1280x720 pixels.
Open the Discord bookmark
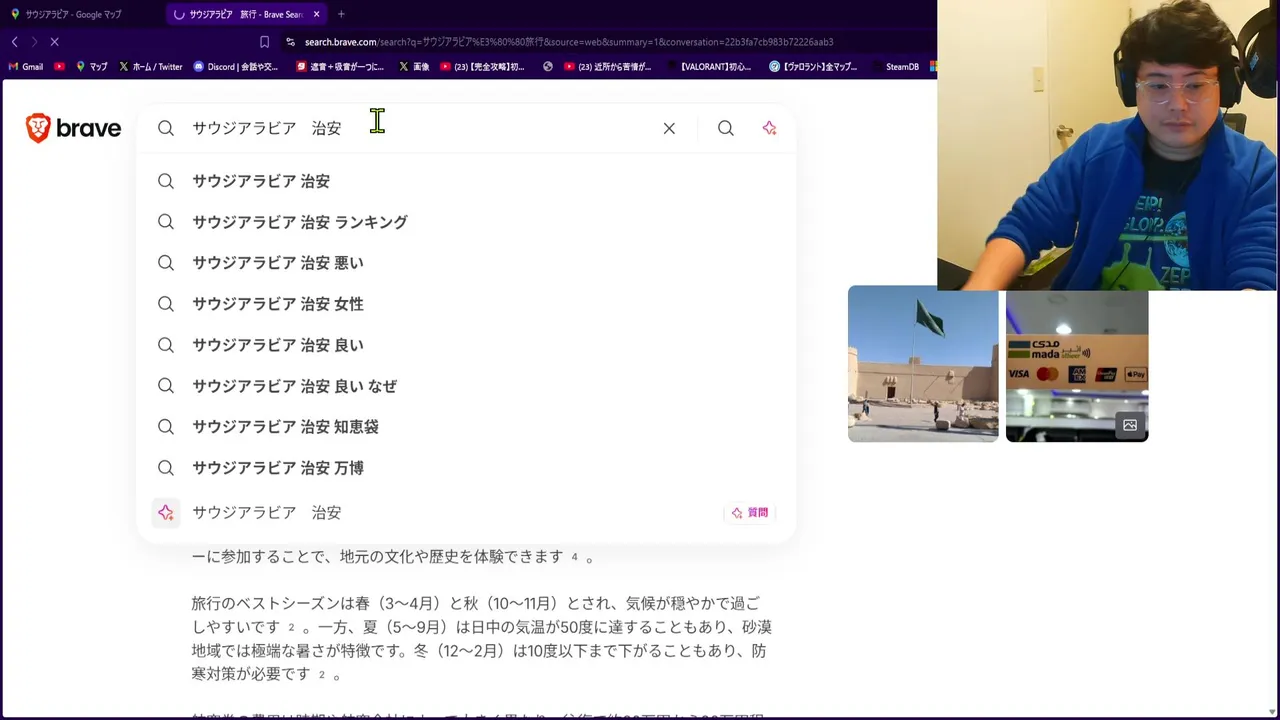236,67
